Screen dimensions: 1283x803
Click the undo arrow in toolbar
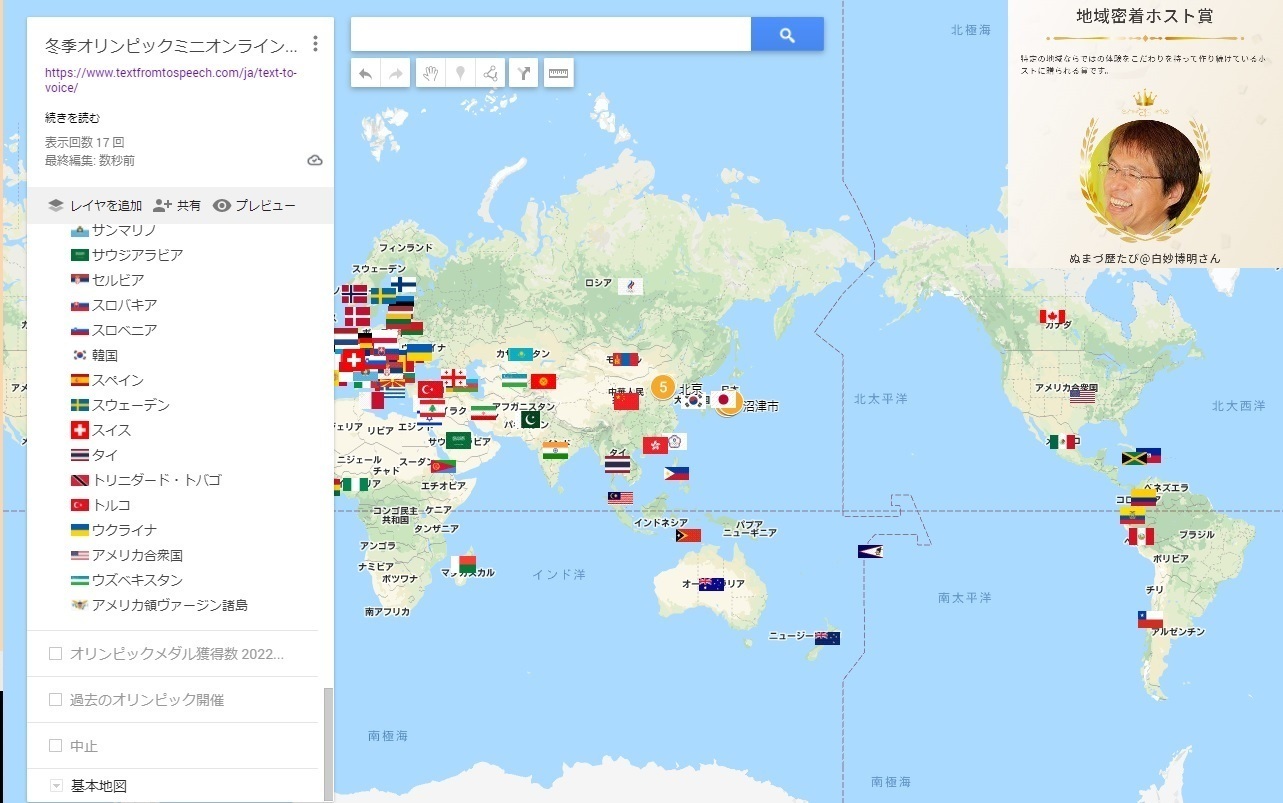point(366,73)
